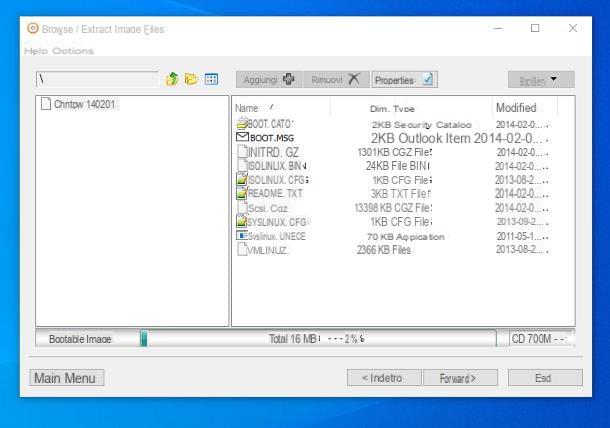The width and height of the screenshot is (610, 428).
Task: Select the BOOT.MSG envelope icon
Action: tap(242, 137)
